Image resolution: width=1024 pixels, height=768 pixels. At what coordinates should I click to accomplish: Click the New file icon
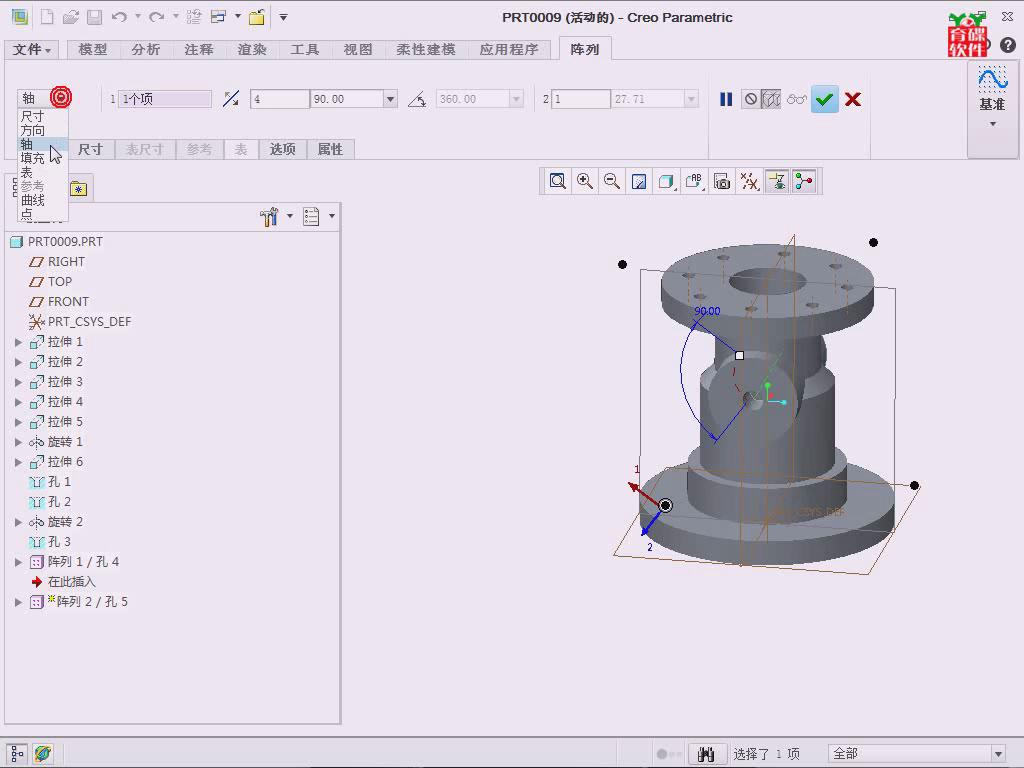tap(47, 17)
